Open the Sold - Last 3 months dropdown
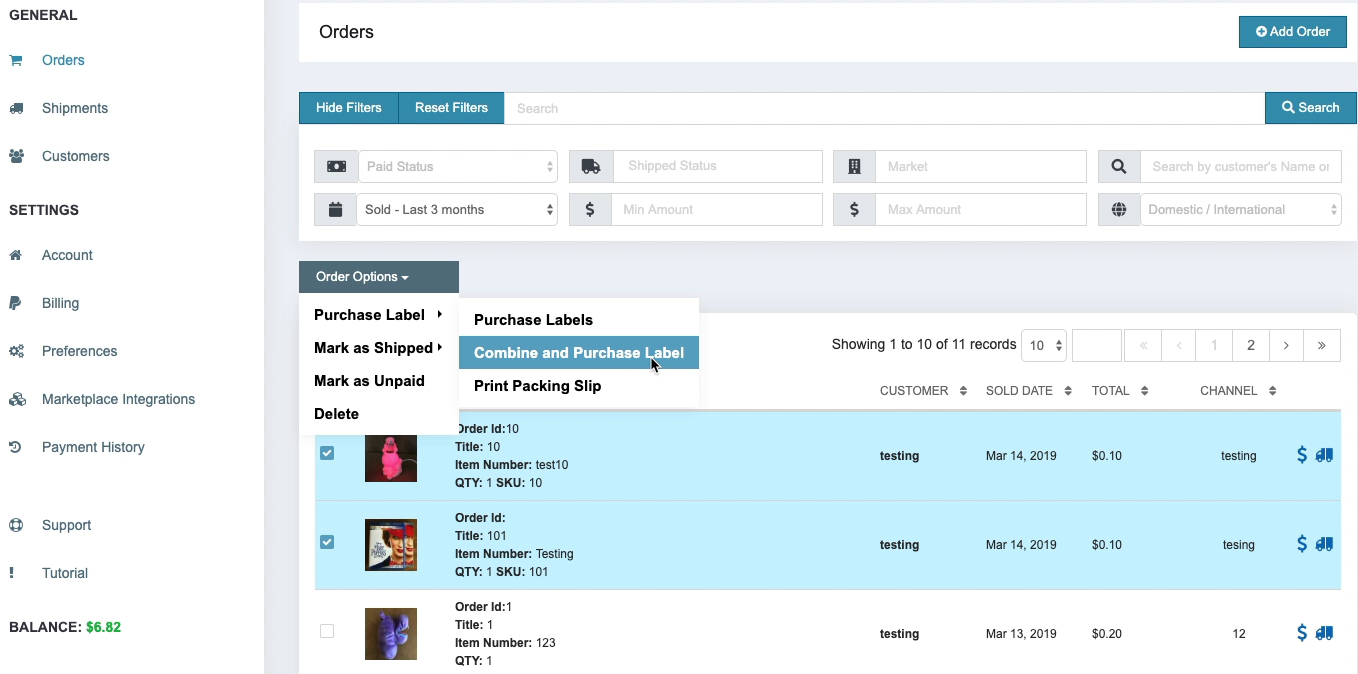The image size is (1358, 674). (457, 210)
